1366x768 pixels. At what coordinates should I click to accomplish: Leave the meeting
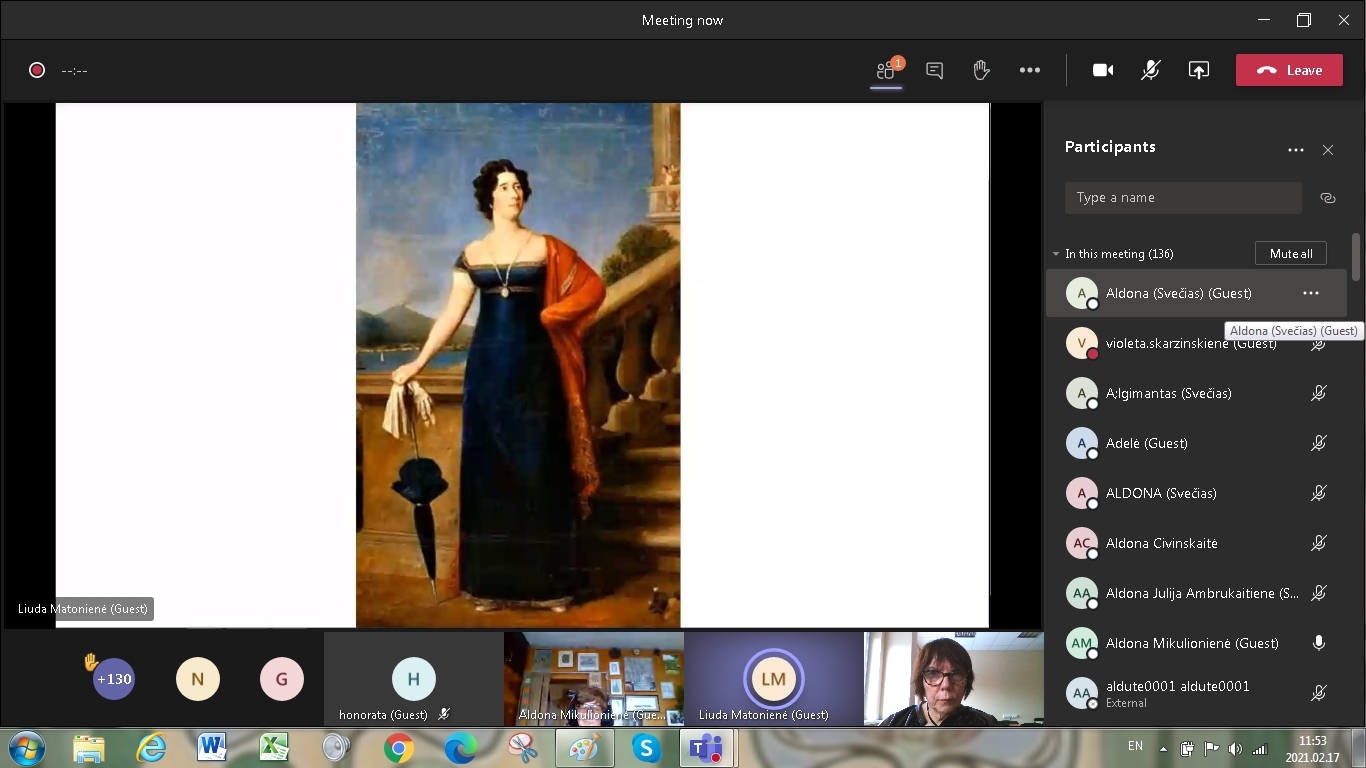click(1288, 70)
